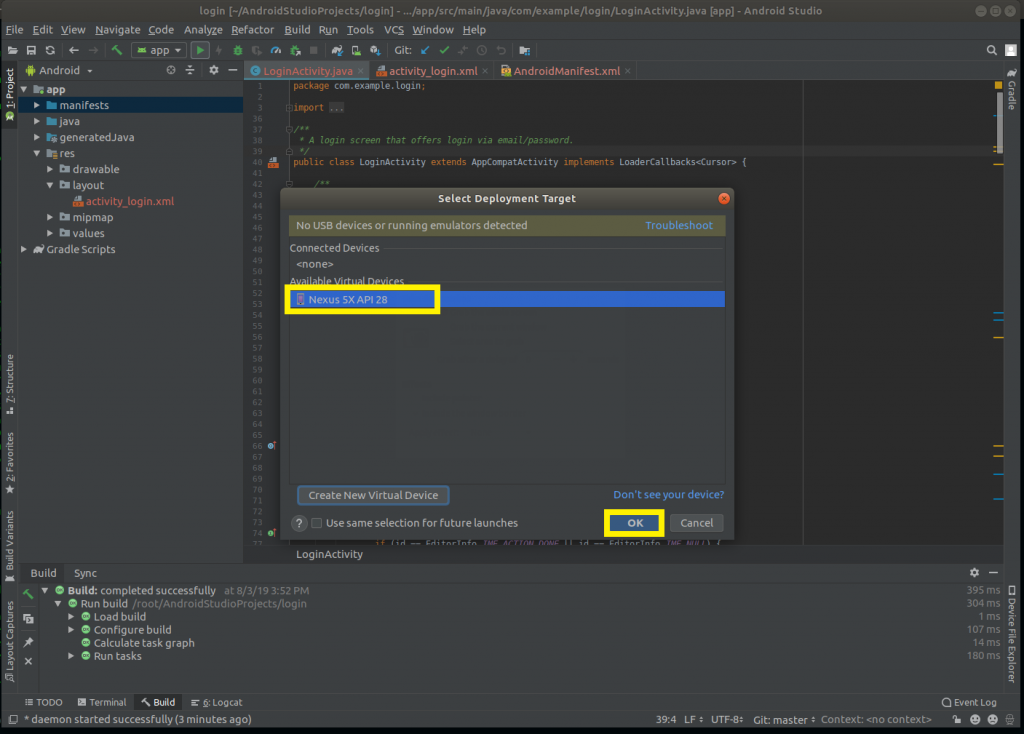Image resolution: width=1024 pixels, height=734 pixels.
Task: Click the Collapse All icon in Project panel
Action: [190, 70]
